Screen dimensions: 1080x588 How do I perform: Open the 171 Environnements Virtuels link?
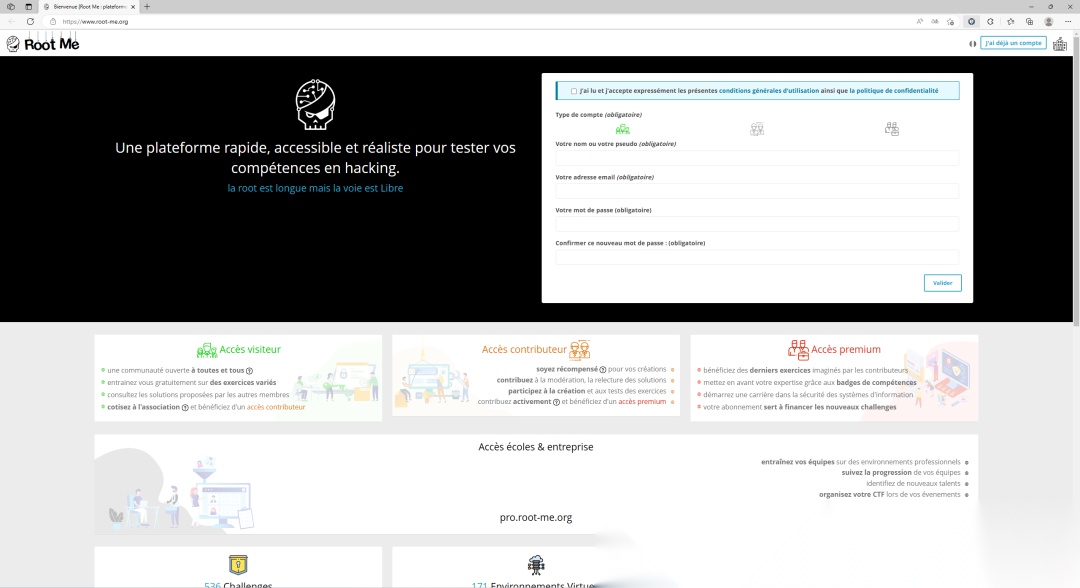point(532,585)
